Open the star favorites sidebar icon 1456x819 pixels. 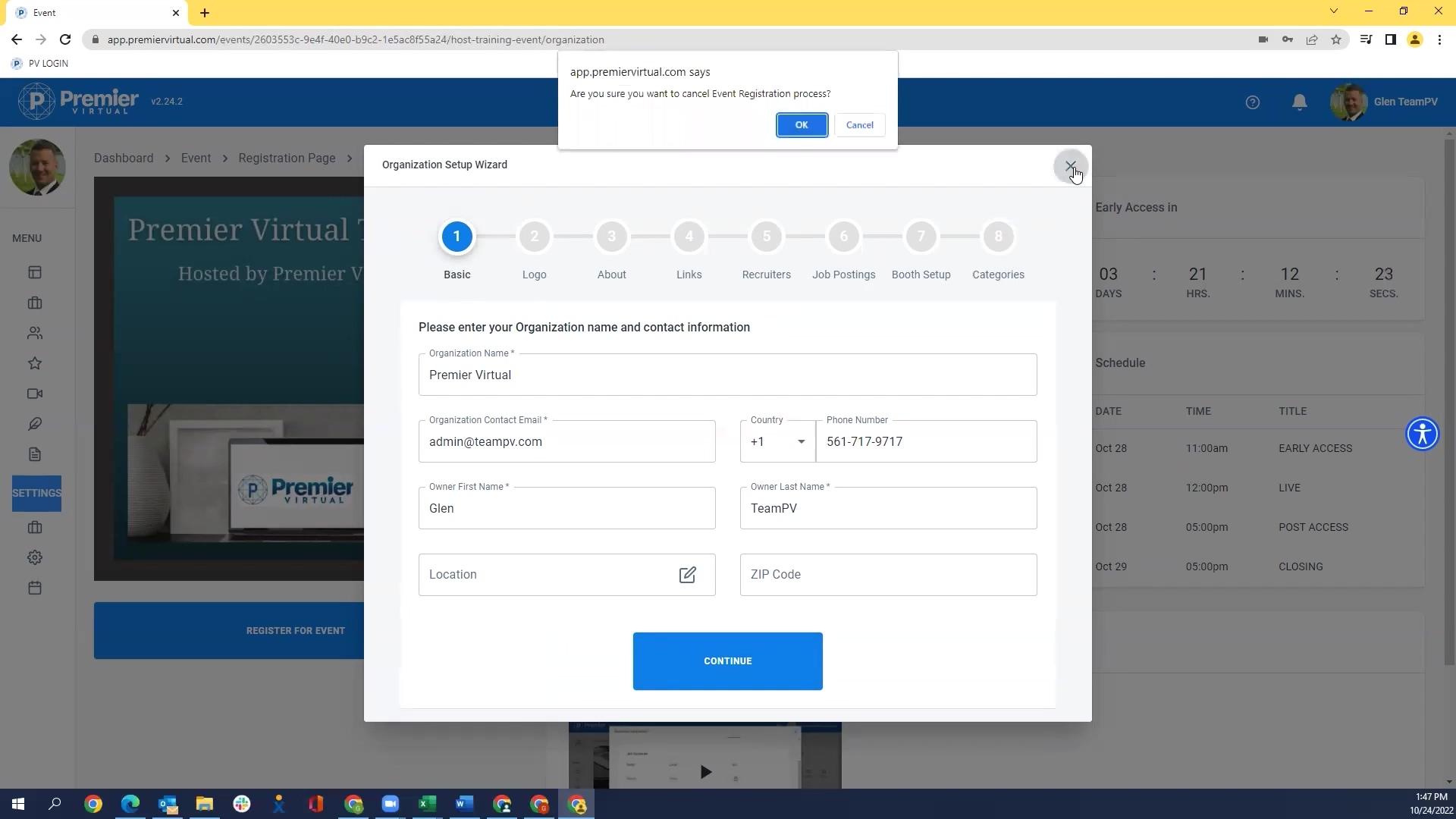click(35, 363)
